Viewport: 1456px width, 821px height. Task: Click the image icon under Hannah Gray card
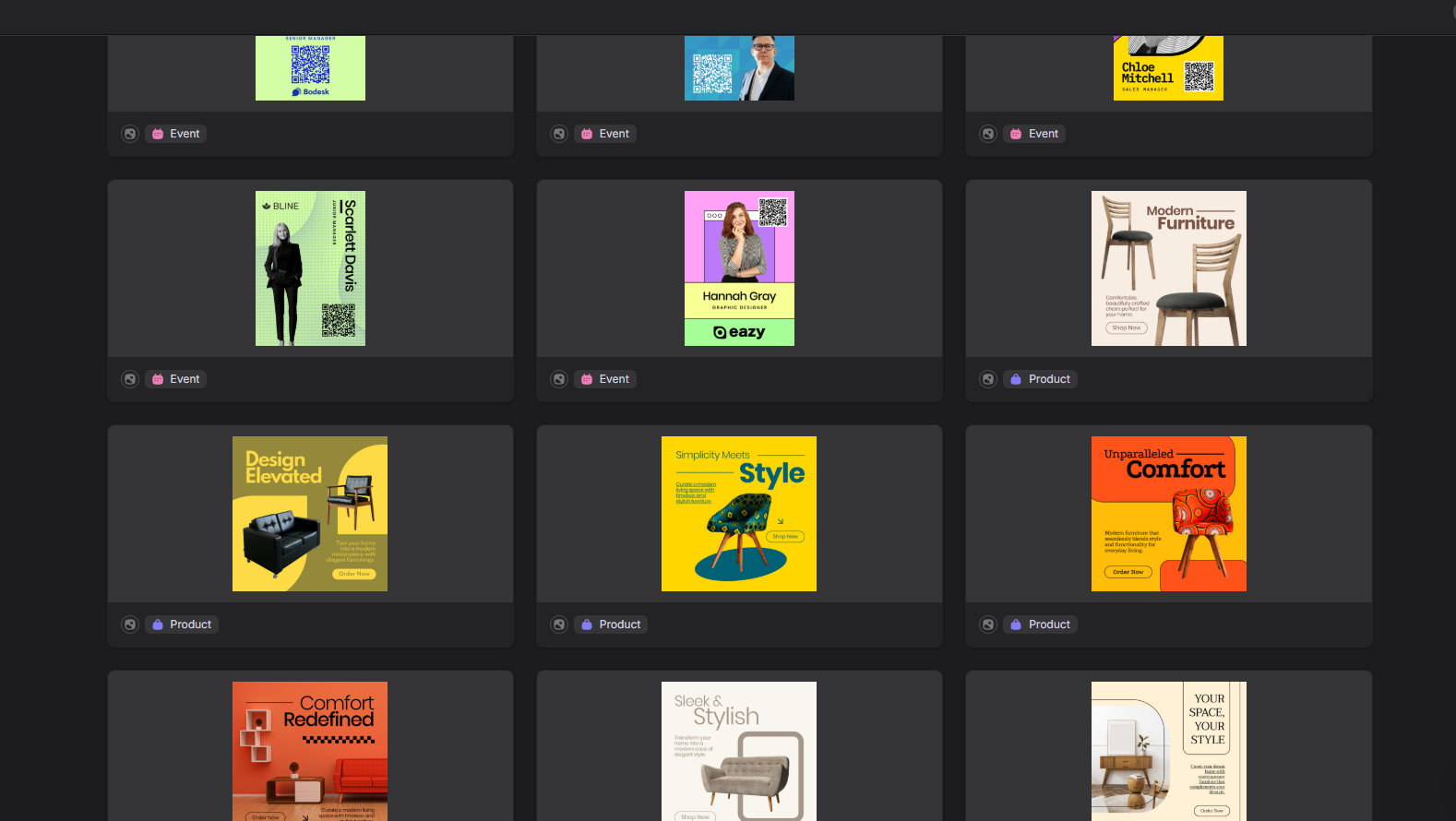tap(559, 379)
